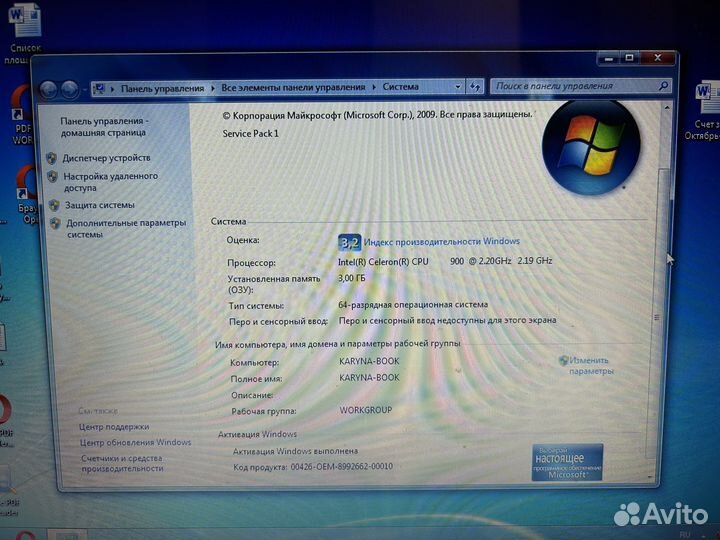
Task: Open the address bar history dropdown arrow
Action: click(459, 87)
